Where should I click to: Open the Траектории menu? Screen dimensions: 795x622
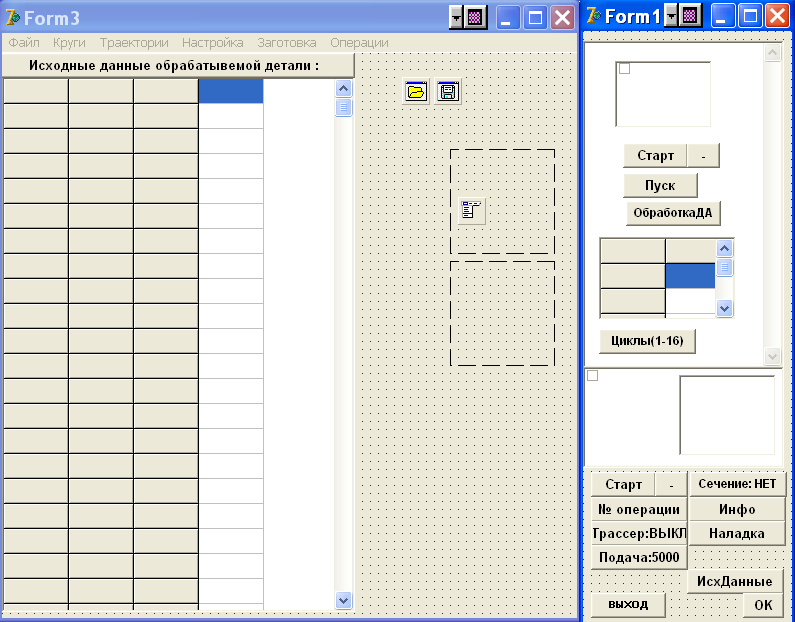pos(134,43)
